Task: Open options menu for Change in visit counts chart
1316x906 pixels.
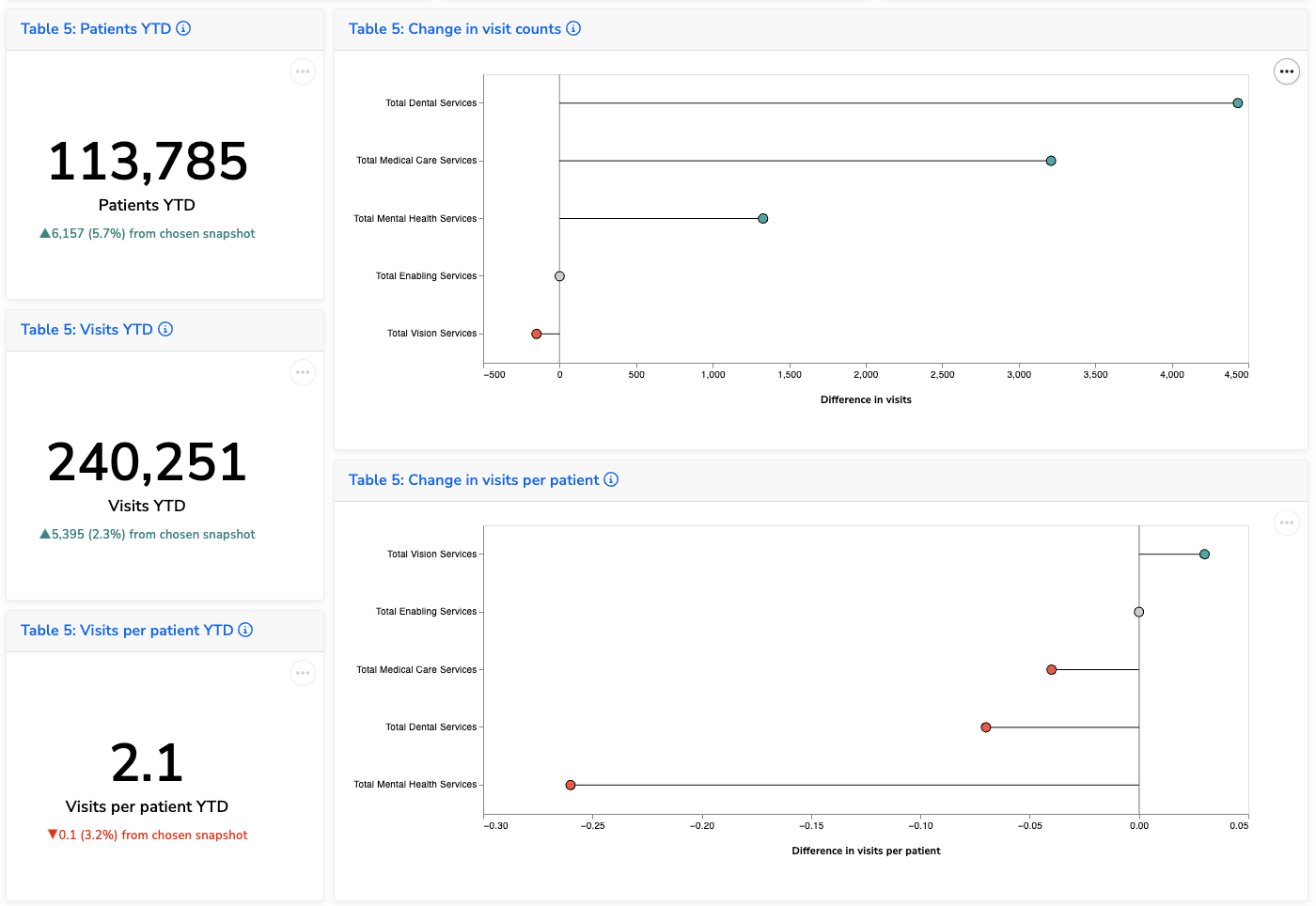Action: (1286, 71)
